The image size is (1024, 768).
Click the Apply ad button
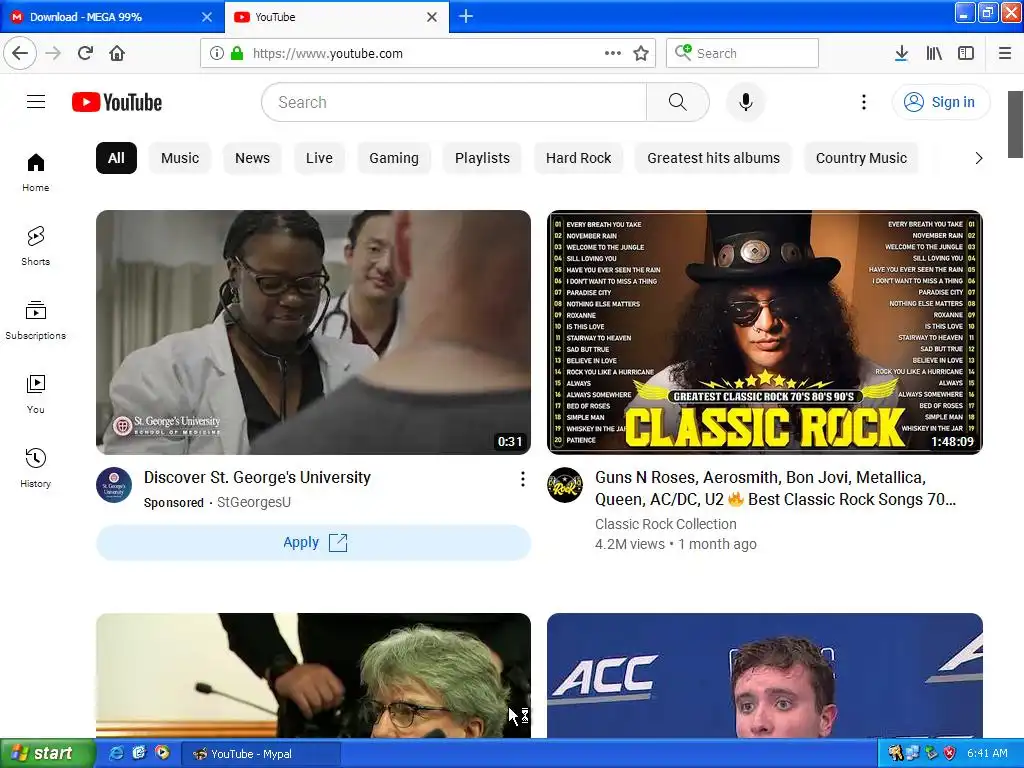[313, 543]
